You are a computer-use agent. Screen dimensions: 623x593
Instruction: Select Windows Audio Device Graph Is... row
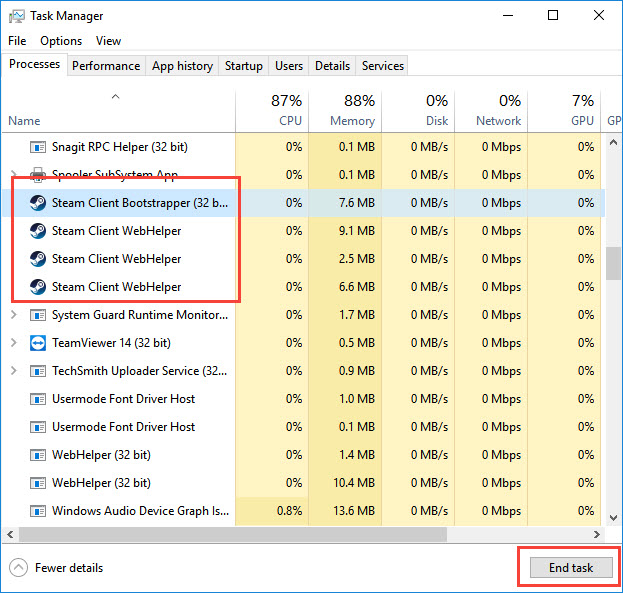click(304, 511)
